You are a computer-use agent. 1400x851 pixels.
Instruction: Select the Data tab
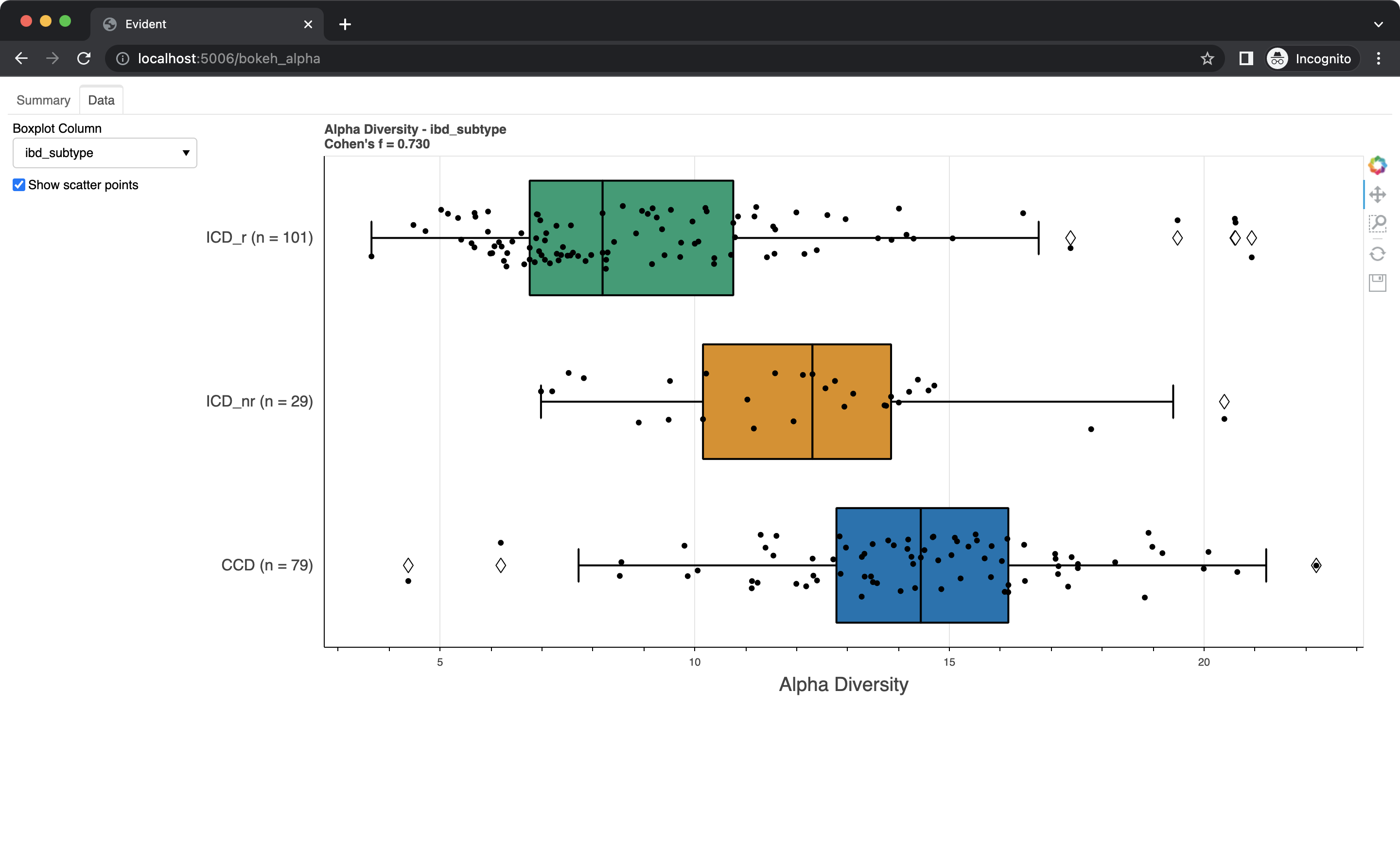101,100
